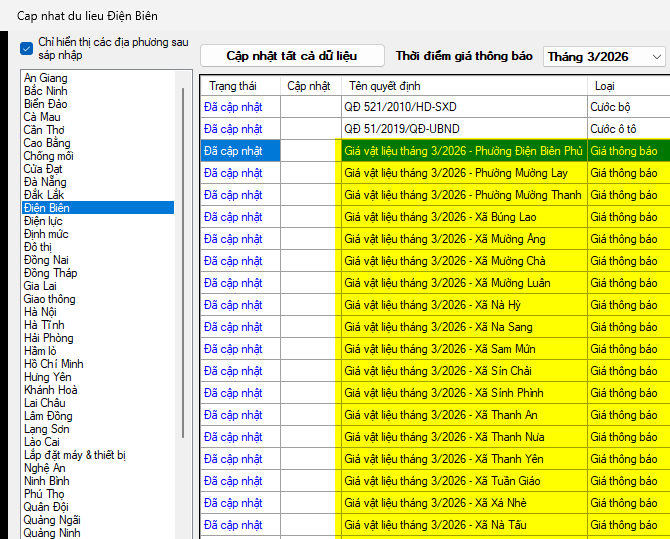Select Hồ Chí Minh in the list
The image size is (670, 539).
54,364
